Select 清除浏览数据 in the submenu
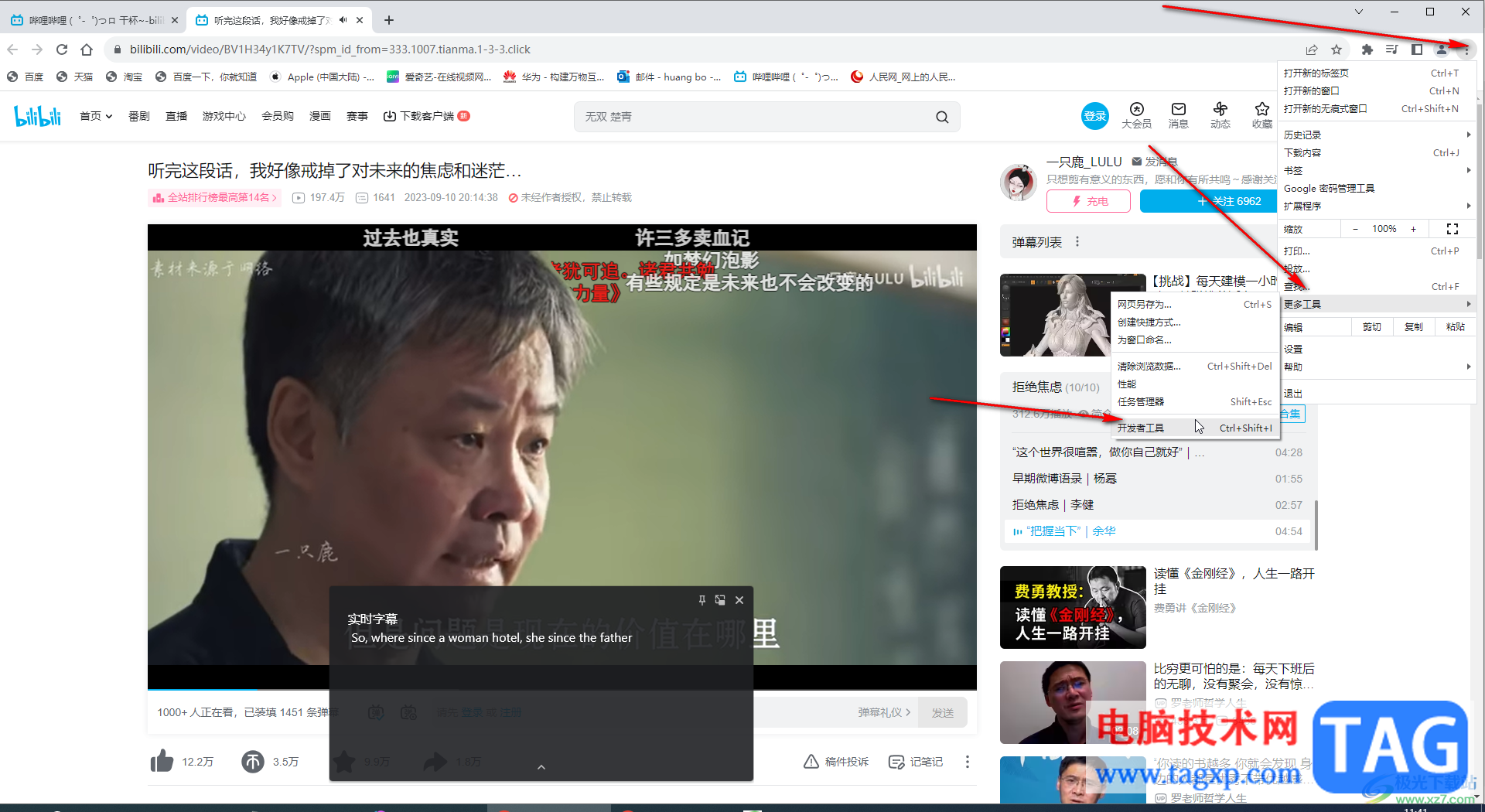1485x812 pixels. point(1194,366)
